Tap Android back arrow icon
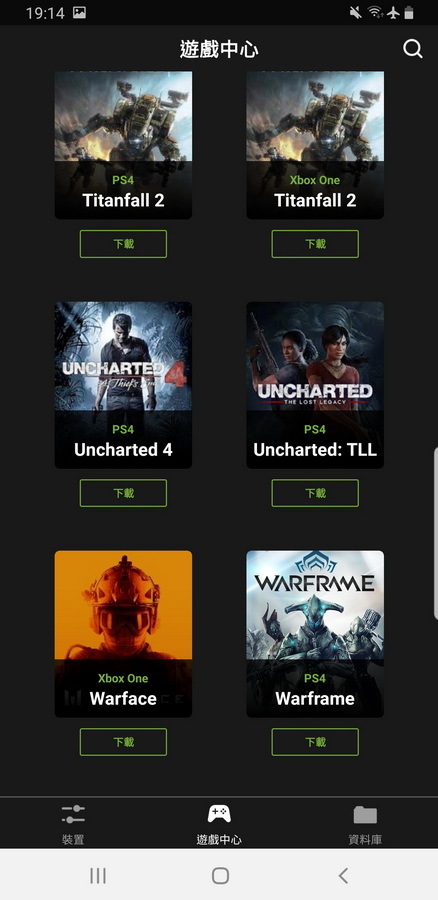This screenshot has width=438, height=900. click(x=343, y=875)
